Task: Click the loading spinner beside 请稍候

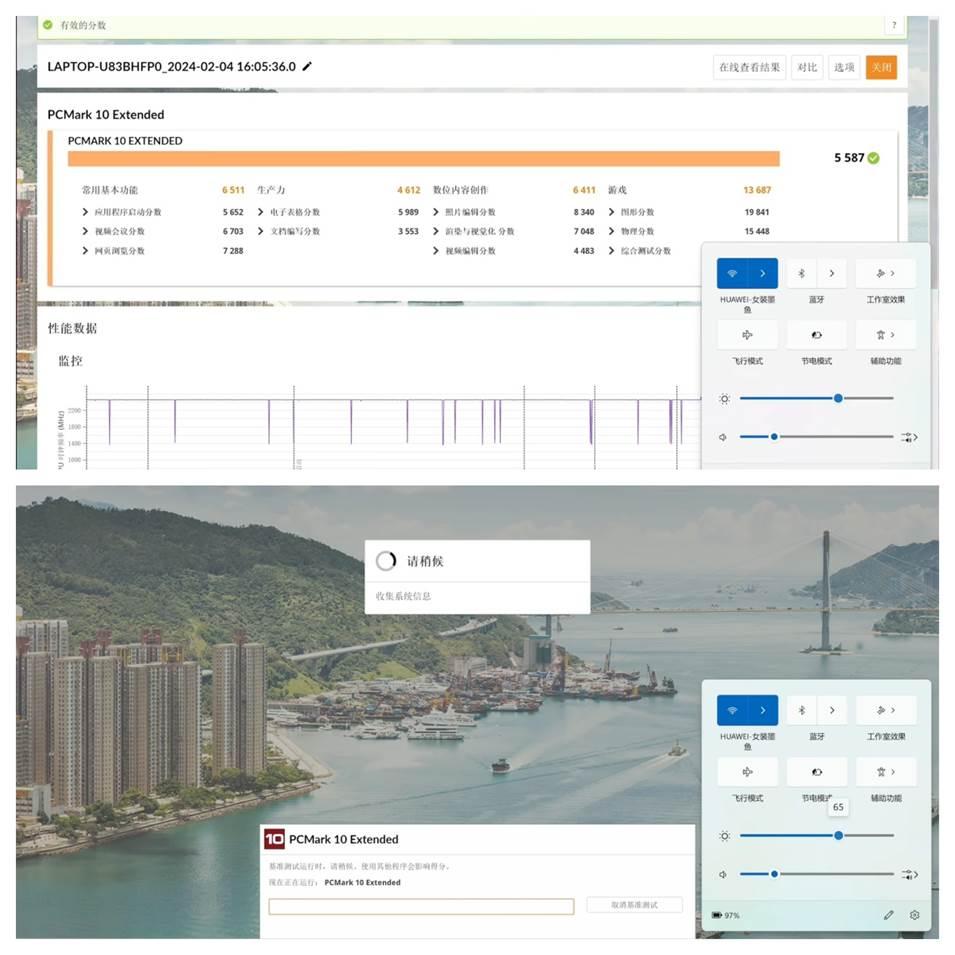Action: click(386, 561)
